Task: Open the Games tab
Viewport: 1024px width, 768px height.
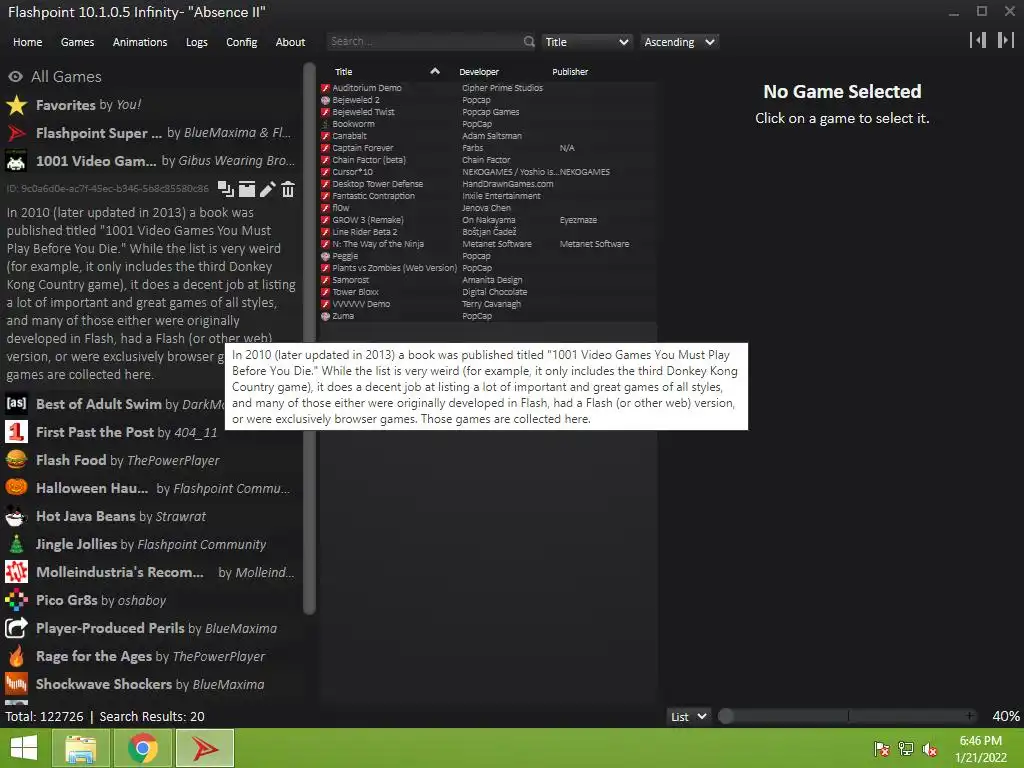Action: point(77,42)
